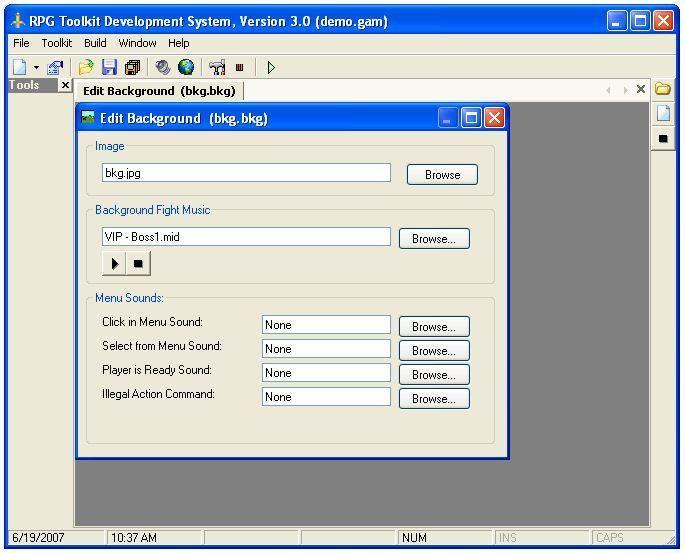Open the Build menu

pyautogui.click(x=95, y=43)
